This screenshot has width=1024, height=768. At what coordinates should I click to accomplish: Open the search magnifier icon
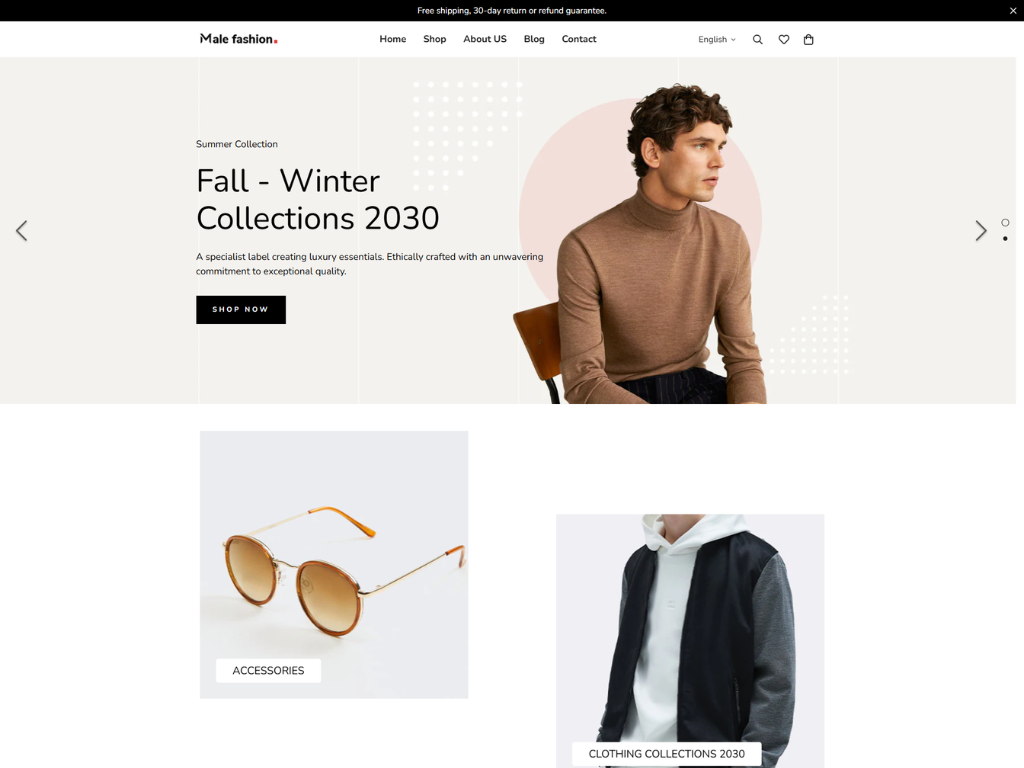pos(758,39)
